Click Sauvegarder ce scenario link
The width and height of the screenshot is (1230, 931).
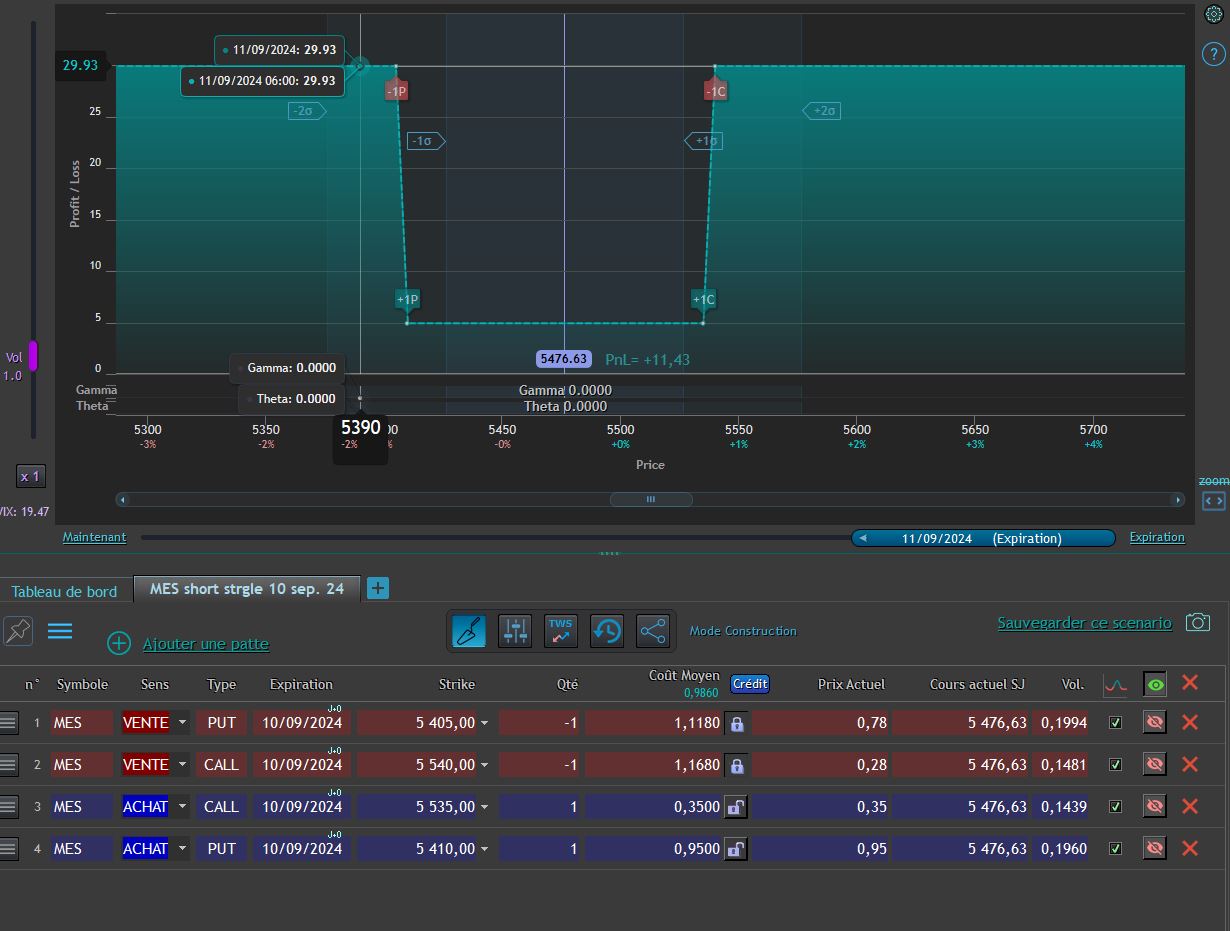click(1084, 623)
